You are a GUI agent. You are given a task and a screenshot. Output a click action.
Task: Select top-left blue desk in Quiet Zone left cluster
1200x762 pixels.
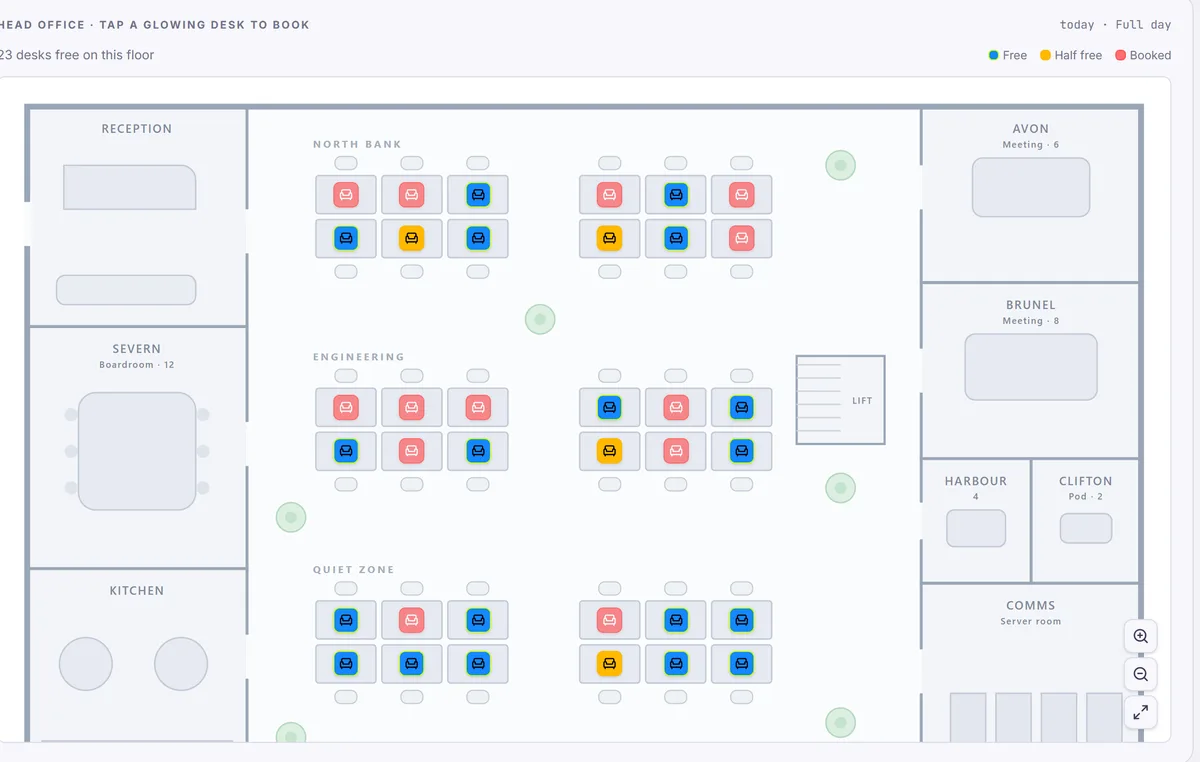[x=346, y=620]
